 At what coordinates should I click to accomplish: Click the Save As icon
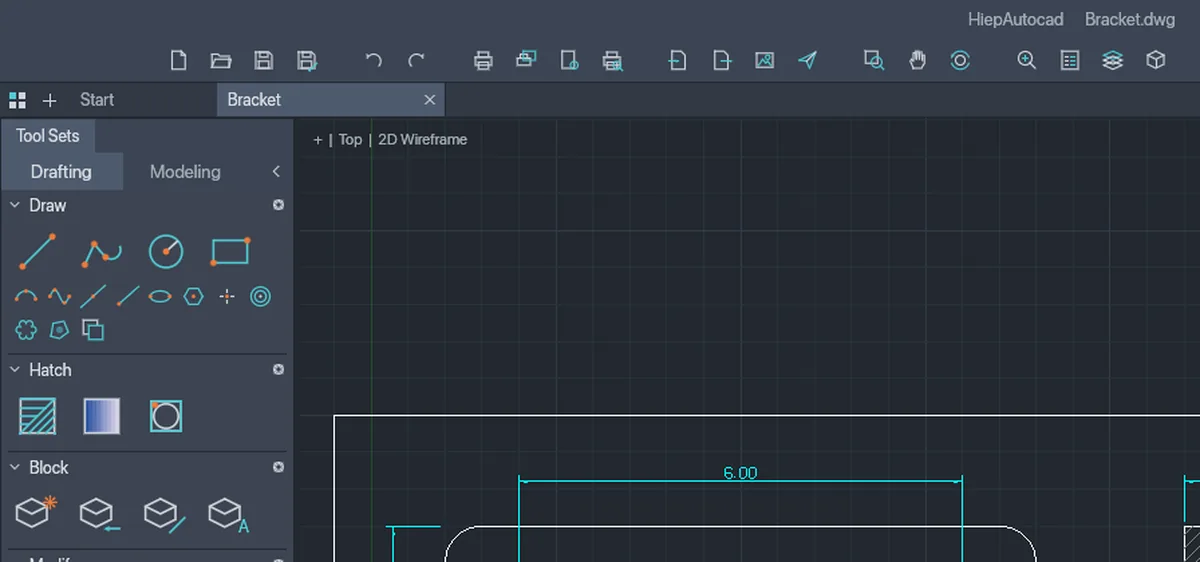click(308, 61)
